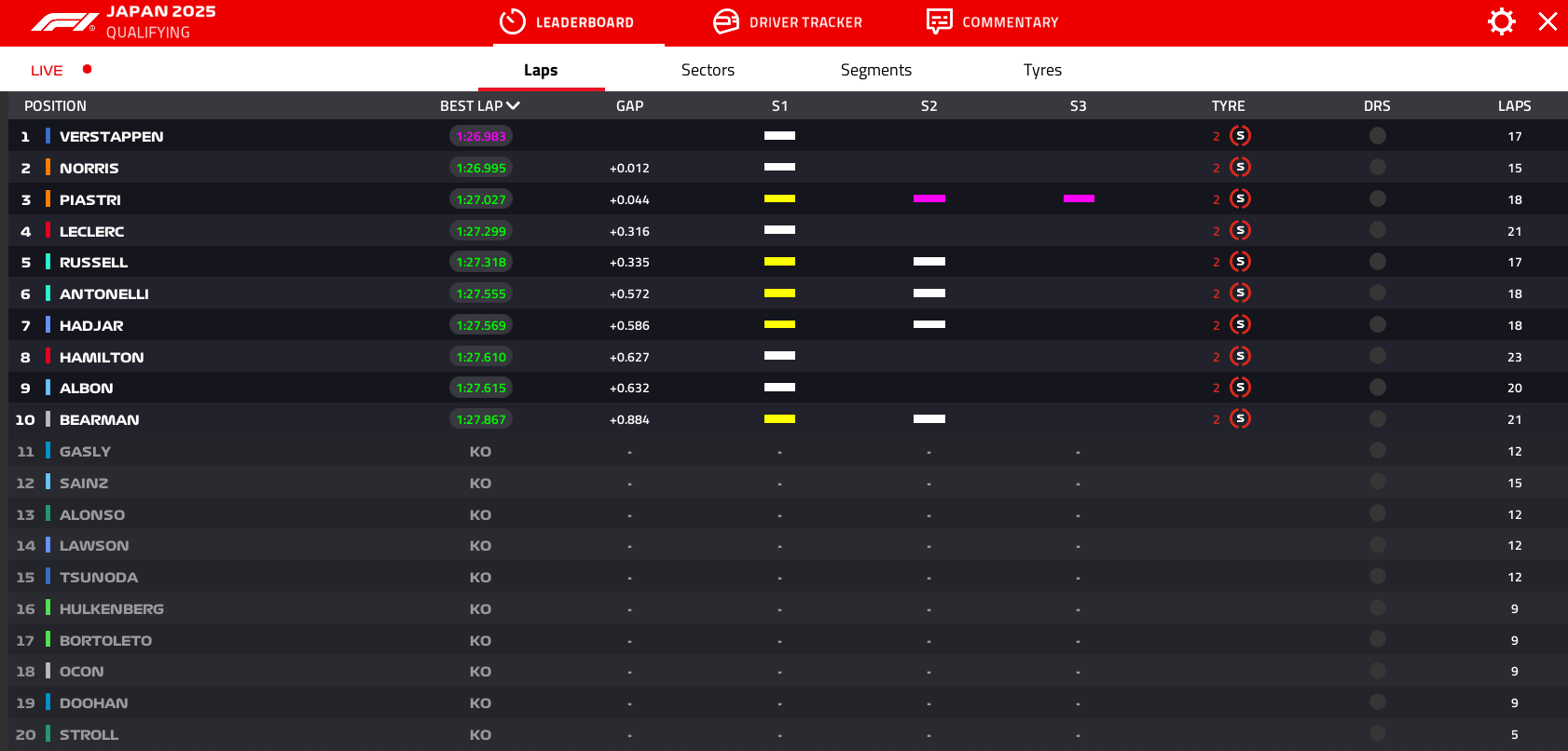Image resolution: width=1568 pixels, height=751 pixels.
Task: Select the GASLY driver name
Action: (85, 451)
